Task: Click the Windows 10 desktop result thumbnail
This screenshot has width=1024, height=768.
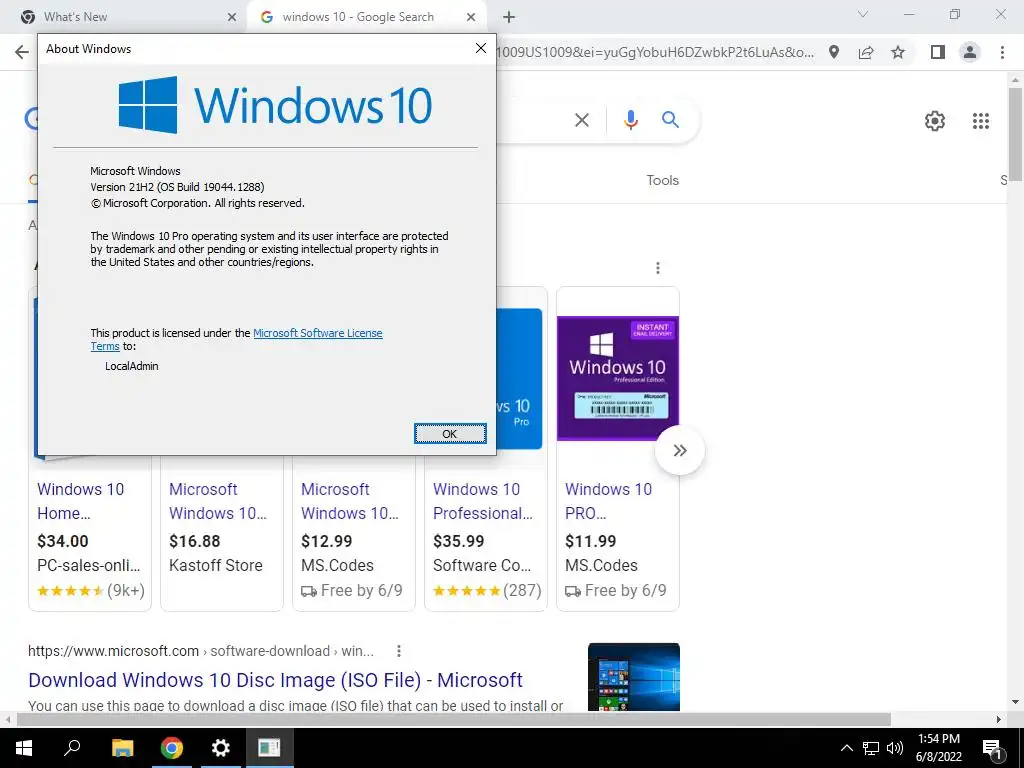Action: 633,677
